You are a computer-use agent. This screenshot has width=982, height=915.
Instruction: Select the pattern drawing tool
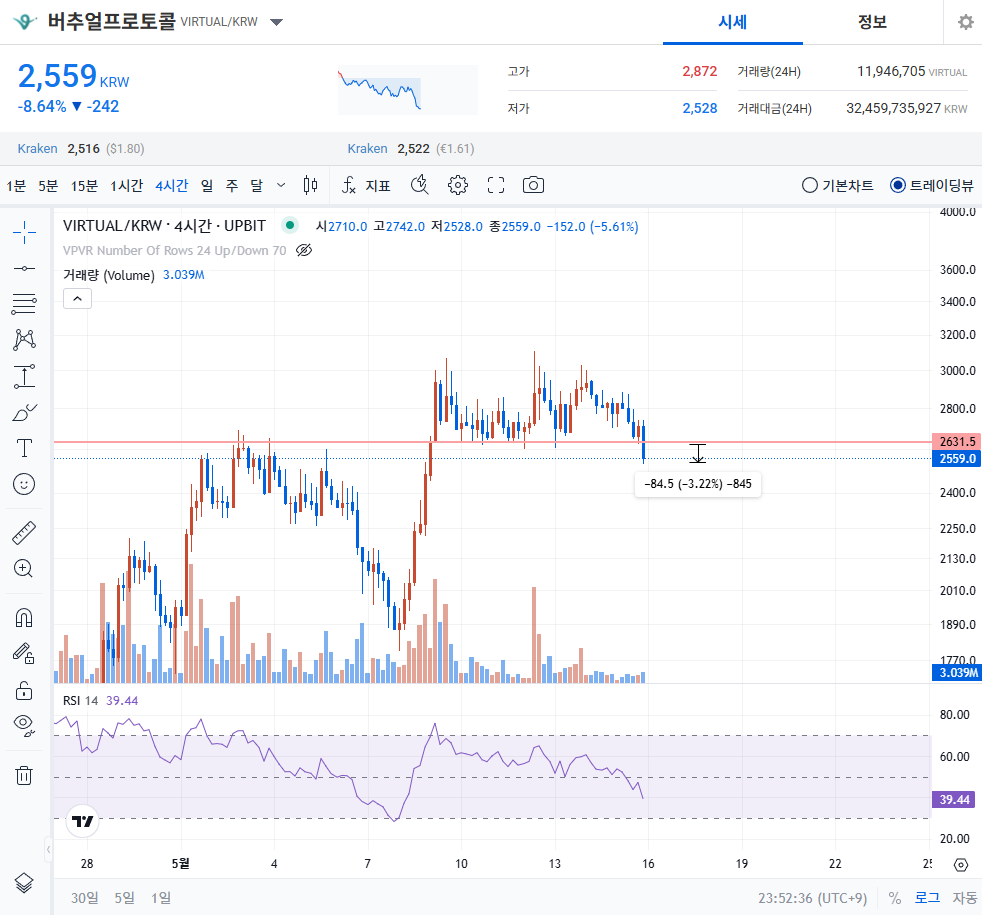click(24, 339)
